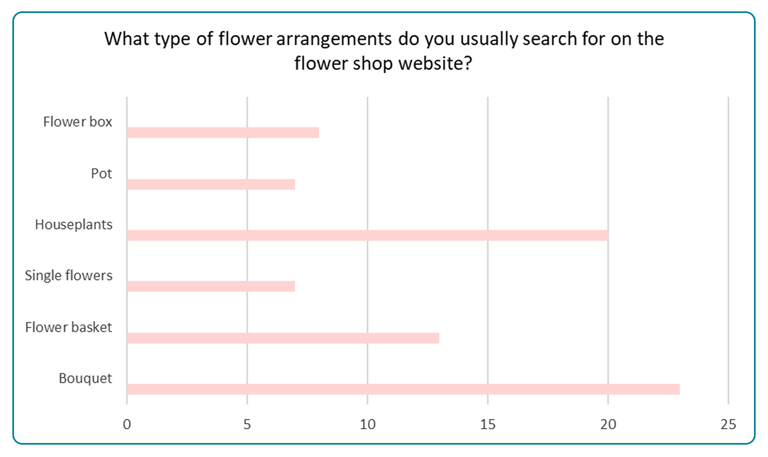This screenshot has width=768, height=457.
Task: Select the 15 axis tick label
Action: point(488,424)
